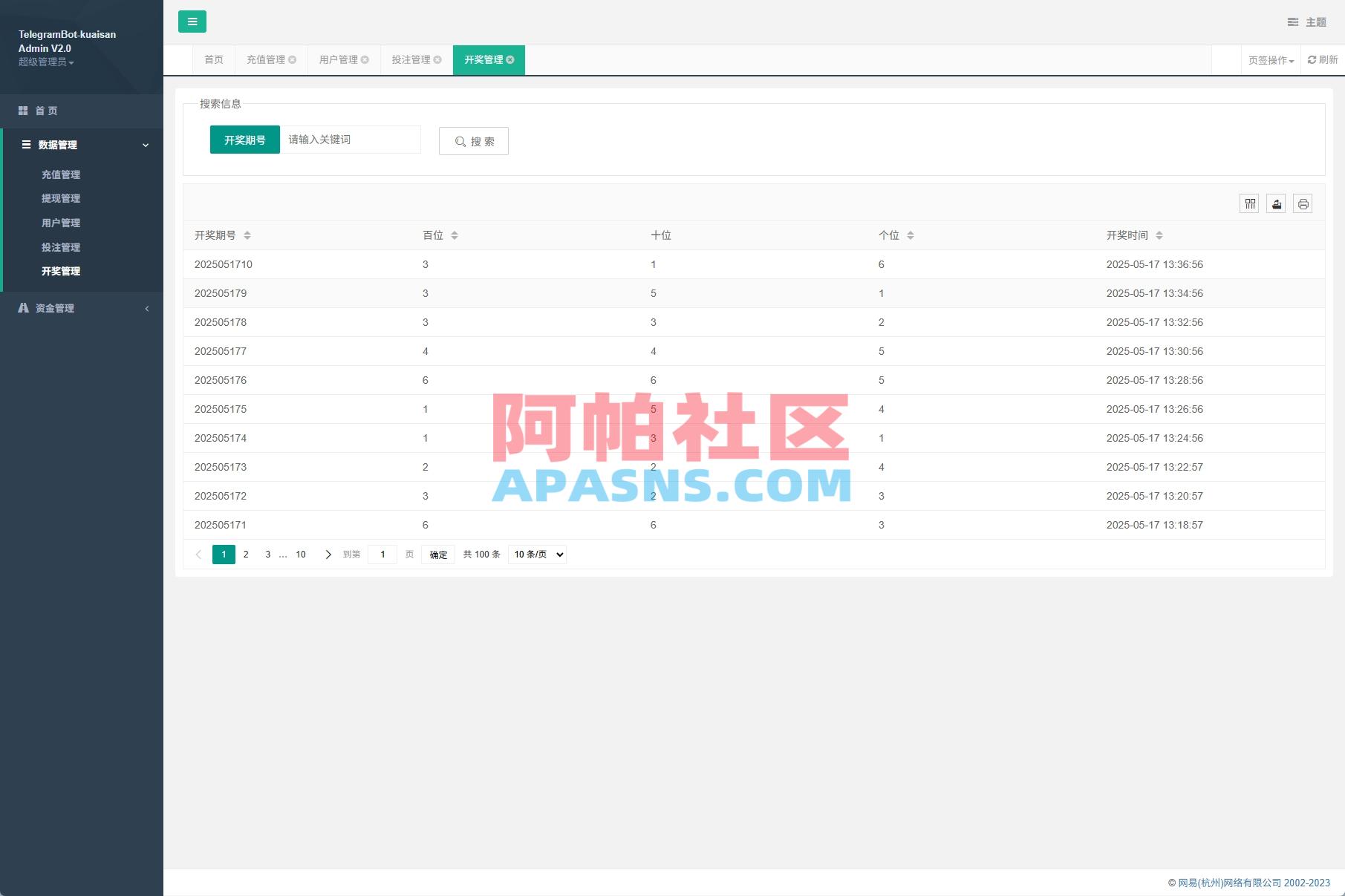Image resolution: width=1345 pixels, height=896 pixels.
Task: Toggle sort on 开奖时间 column
Action: [1159, 235]
